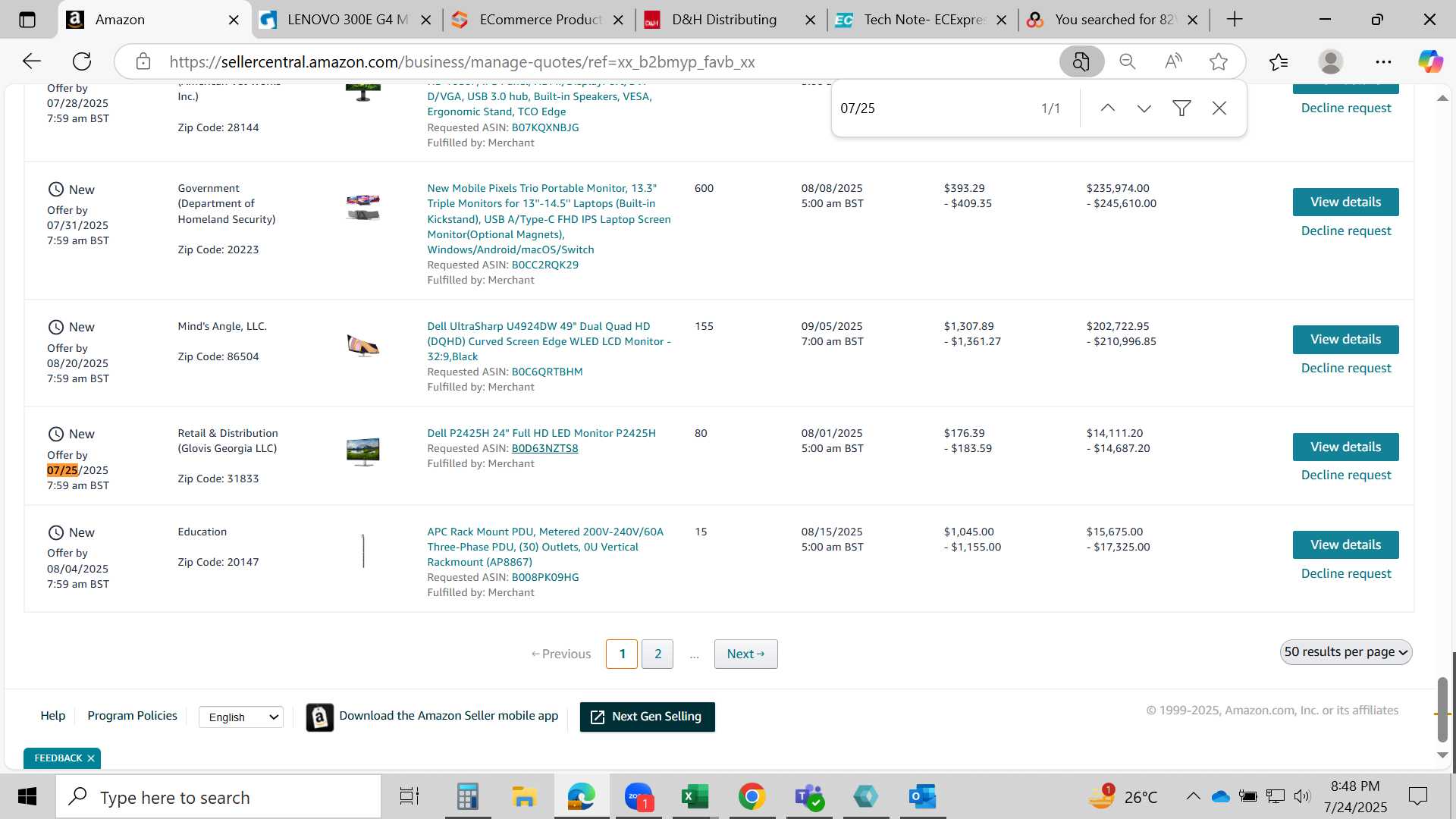This screenshot has height=819, width=1456.
Task: Click the find-on-page search icon in address bar
Action: click(1081, 61)
